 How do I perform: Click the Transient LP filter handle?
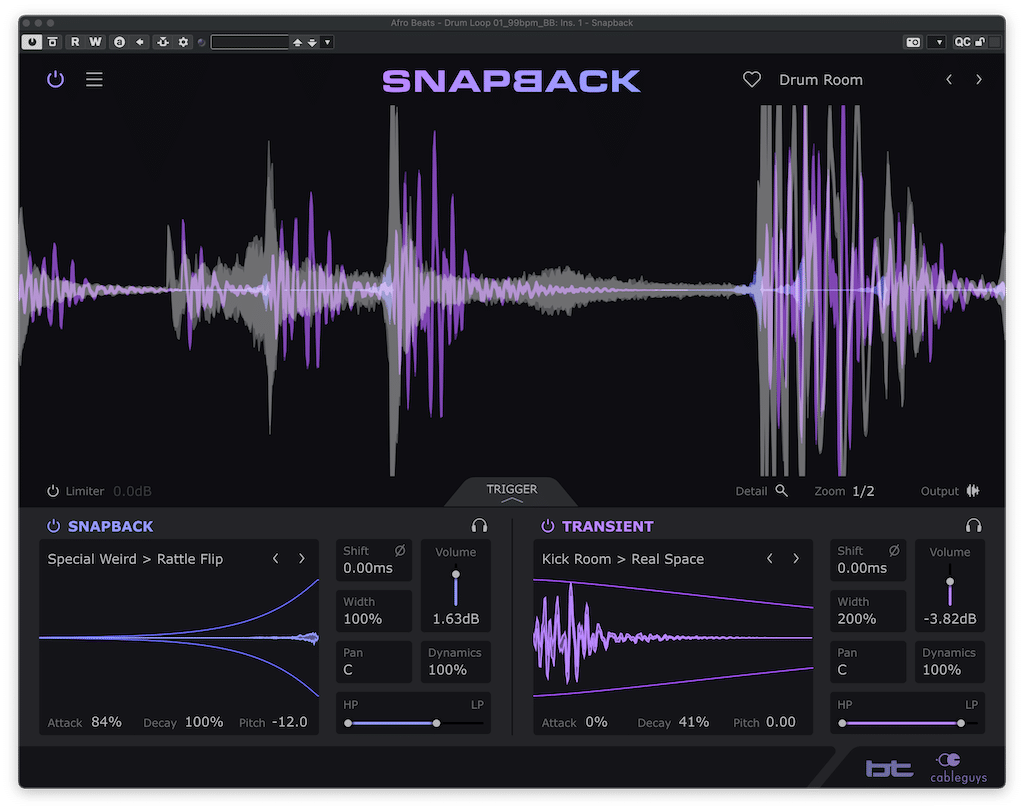[x=961, y=723]
